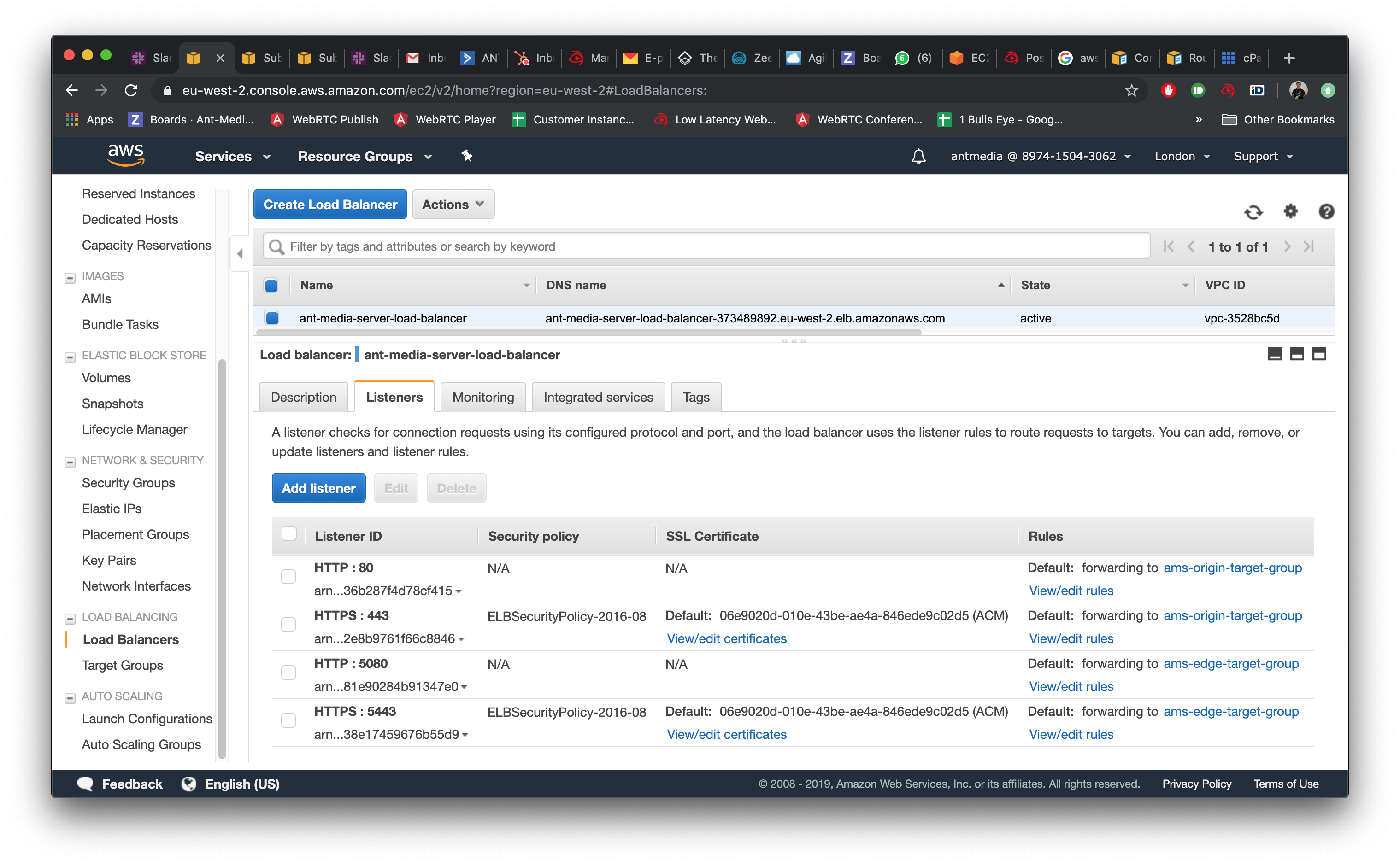Viewport: 1400px width, 866px height.
Task: Click the help question mark icon
Action: 1327,211
